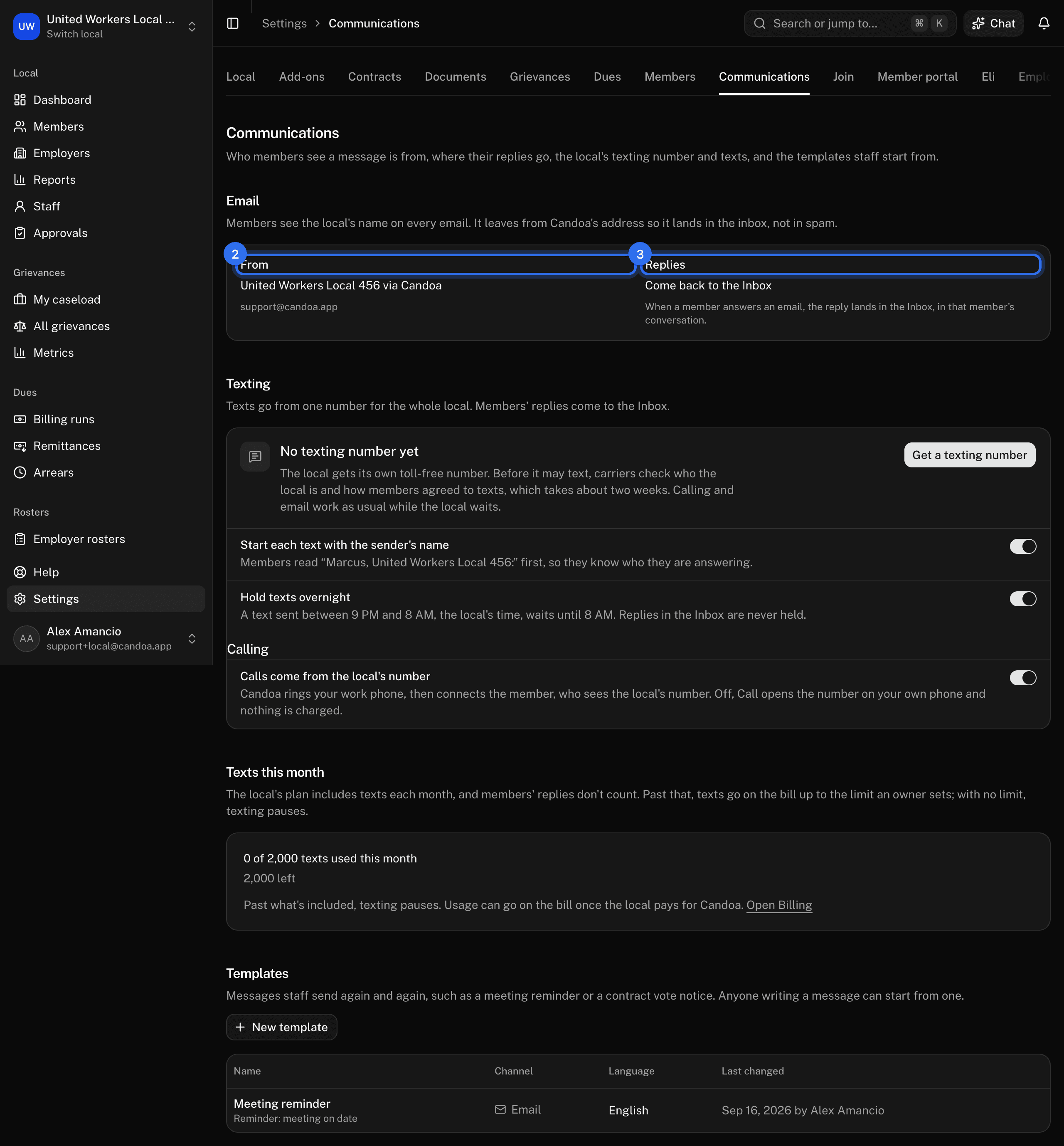The width and height of the screenshot is (1064, 1146).
Task: Click Settings in the breadcrumb
Action: (x=284, y=24)
